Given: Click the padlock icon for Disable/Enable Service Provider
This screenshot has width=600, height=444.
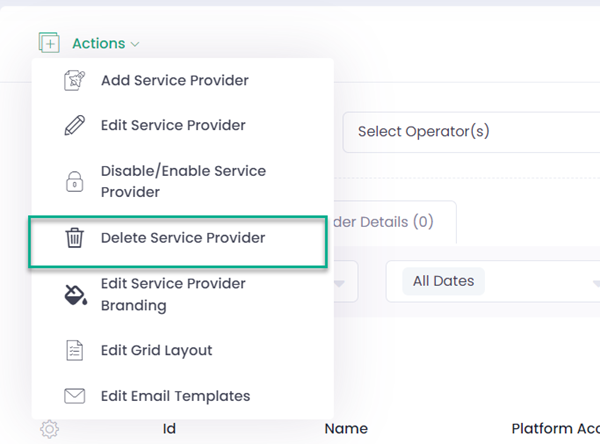Looking at the screenshot, I should tap(74, 181).
